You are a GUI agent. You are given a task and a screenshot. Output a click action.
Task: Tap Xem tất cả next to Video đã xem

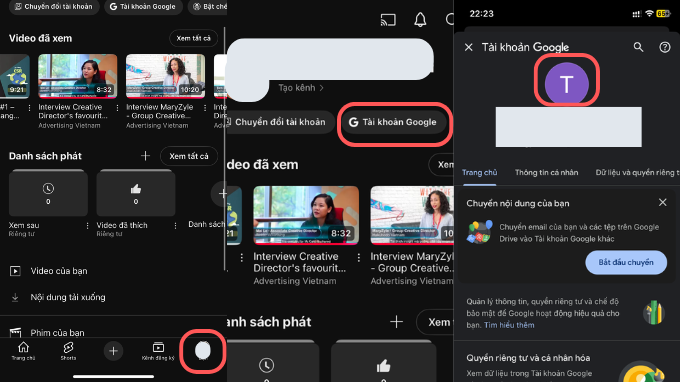pos(193,38)
